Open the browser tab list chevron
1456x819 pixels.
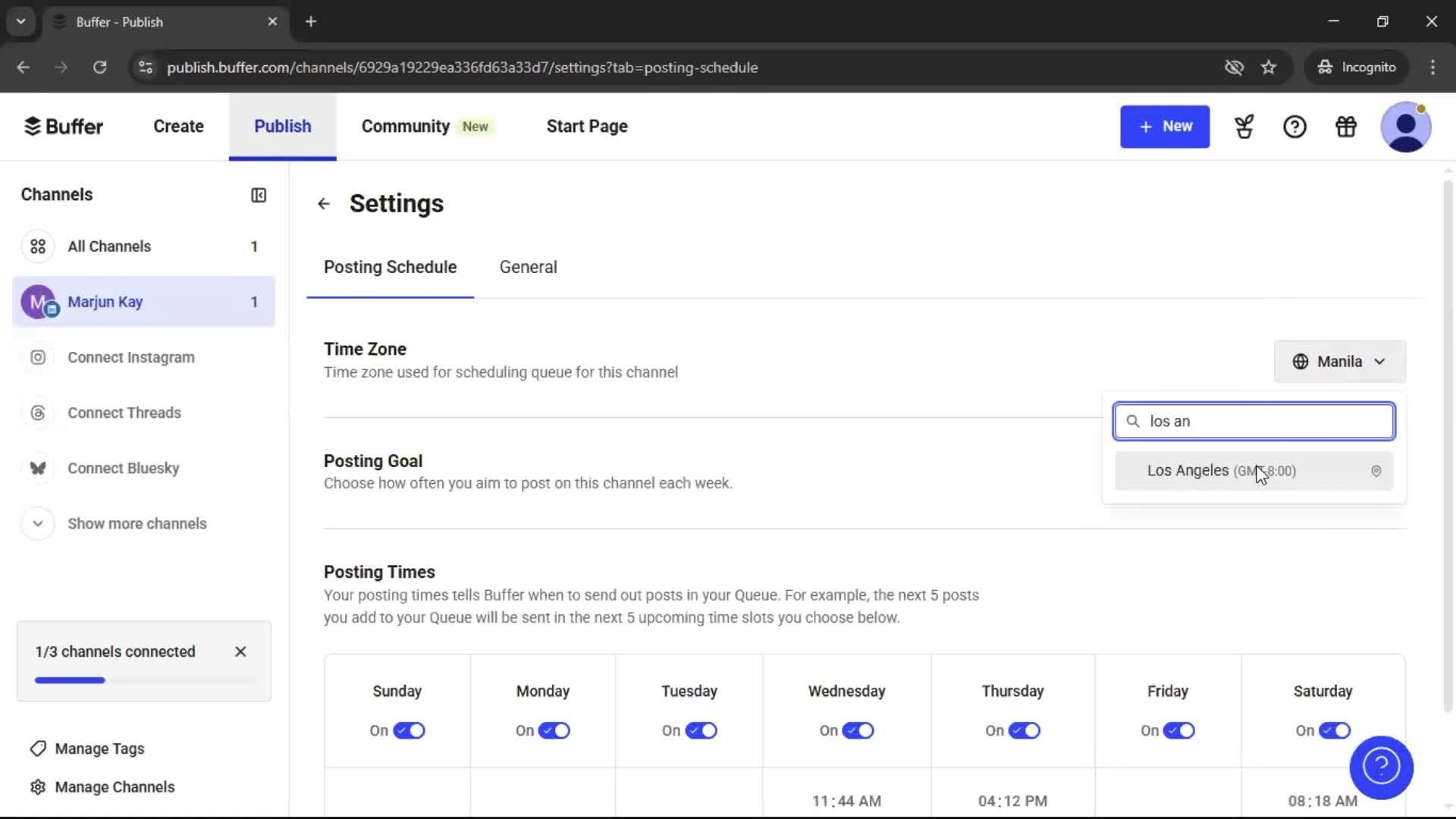coord(20,21)
